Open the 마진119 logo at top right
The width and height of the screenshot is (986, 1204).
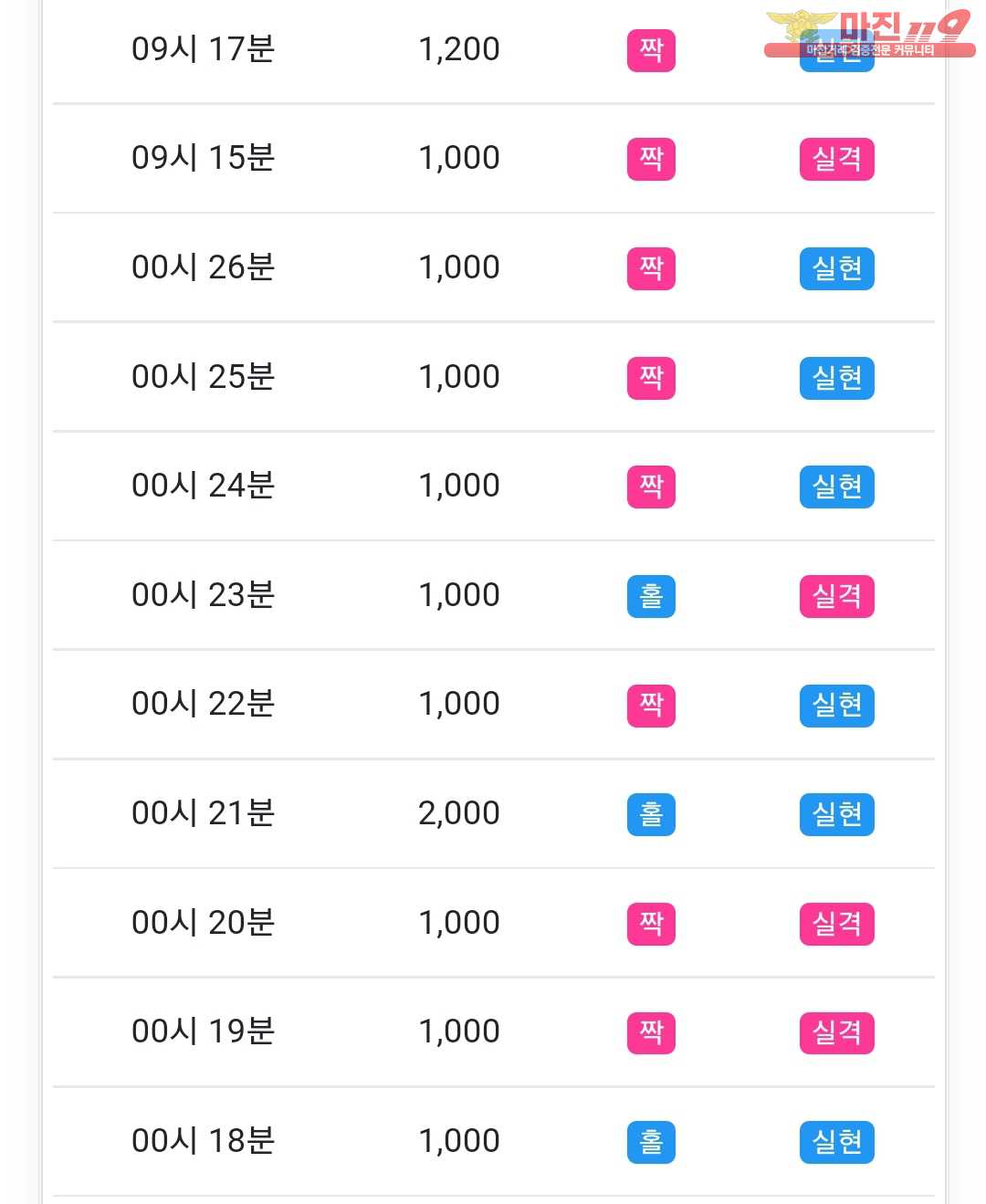[x=869, y=34]
